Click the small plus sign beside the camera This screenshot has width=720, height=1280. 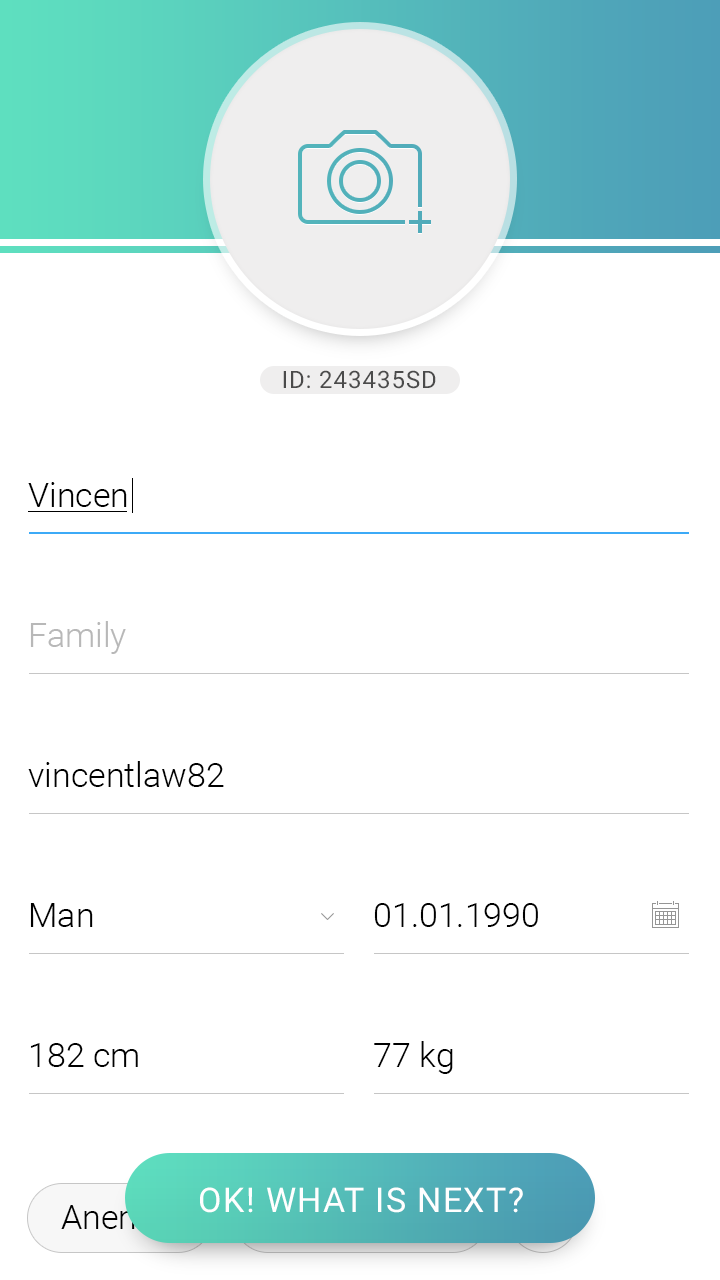[420, 222]
